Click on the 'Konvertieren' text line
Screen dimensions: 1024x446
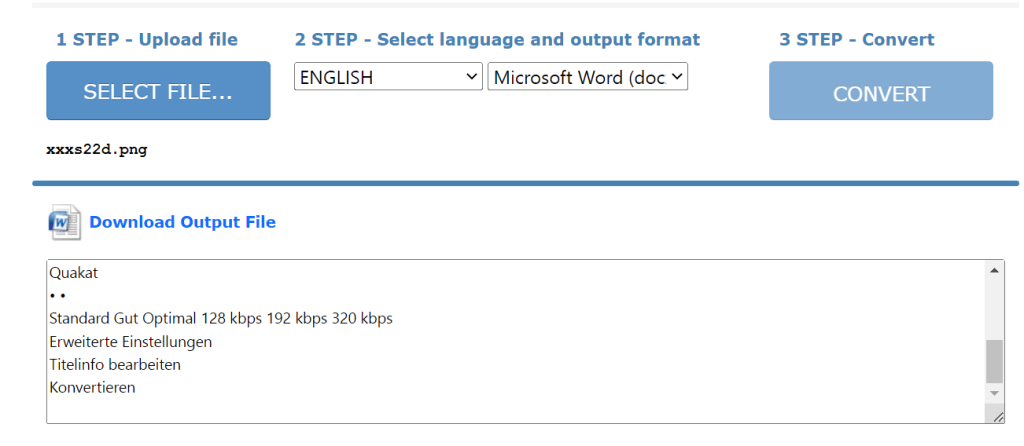tap(92, 387)
